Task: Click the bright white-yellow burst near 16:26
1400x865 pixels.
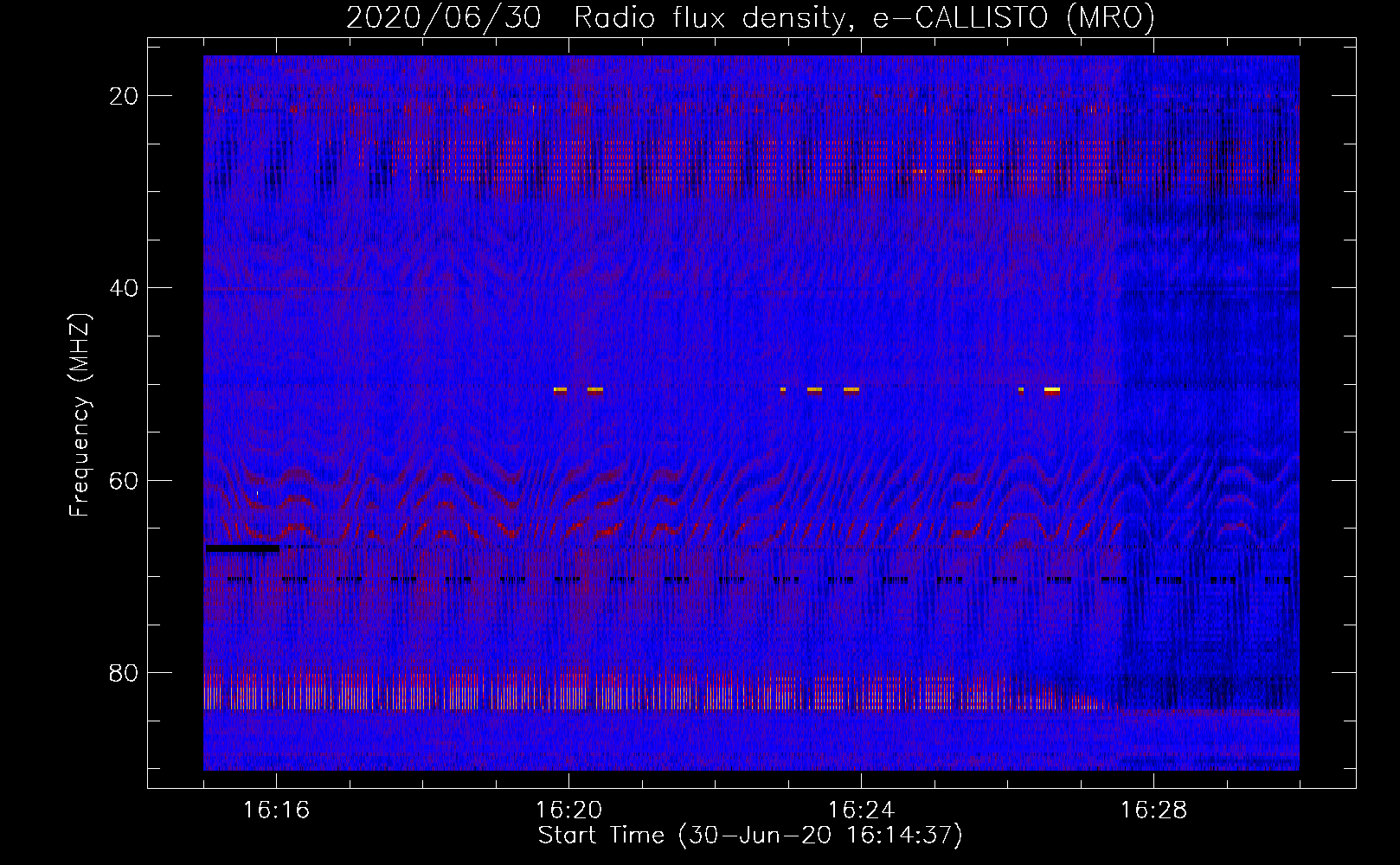Action: click(1052, 390)
